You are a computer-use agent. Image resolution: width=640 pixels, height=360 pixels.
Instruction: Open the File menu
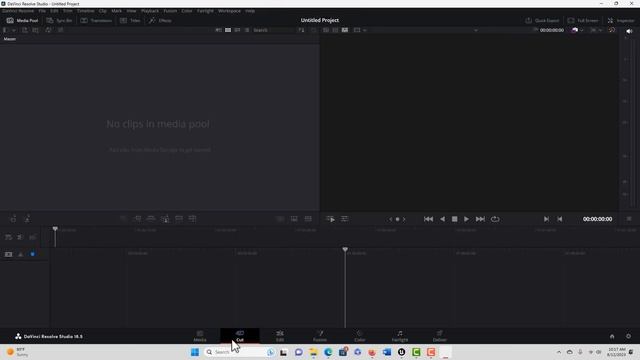42,11
